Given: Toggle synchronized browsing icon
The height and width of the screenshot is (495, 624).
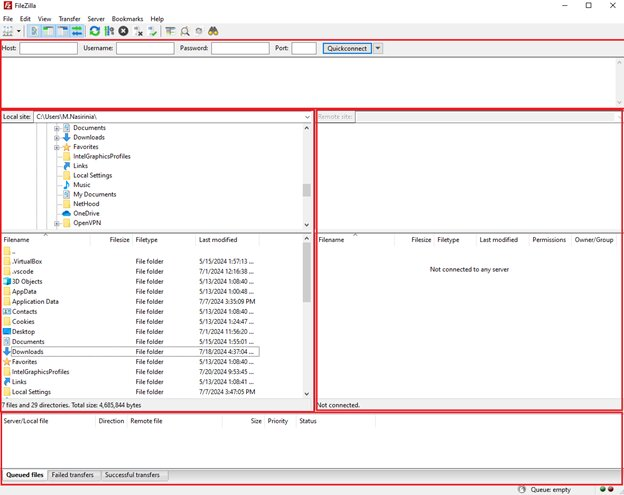Looking at the screenshot, I should 199,31.
